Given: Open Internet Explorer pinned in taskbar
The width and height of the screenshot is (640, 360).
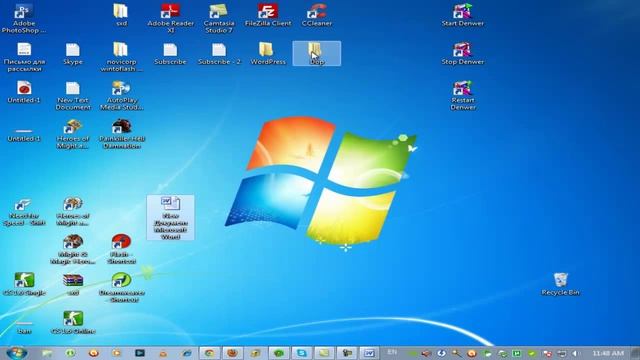Looking at the screenshot, I should [187, 353].
